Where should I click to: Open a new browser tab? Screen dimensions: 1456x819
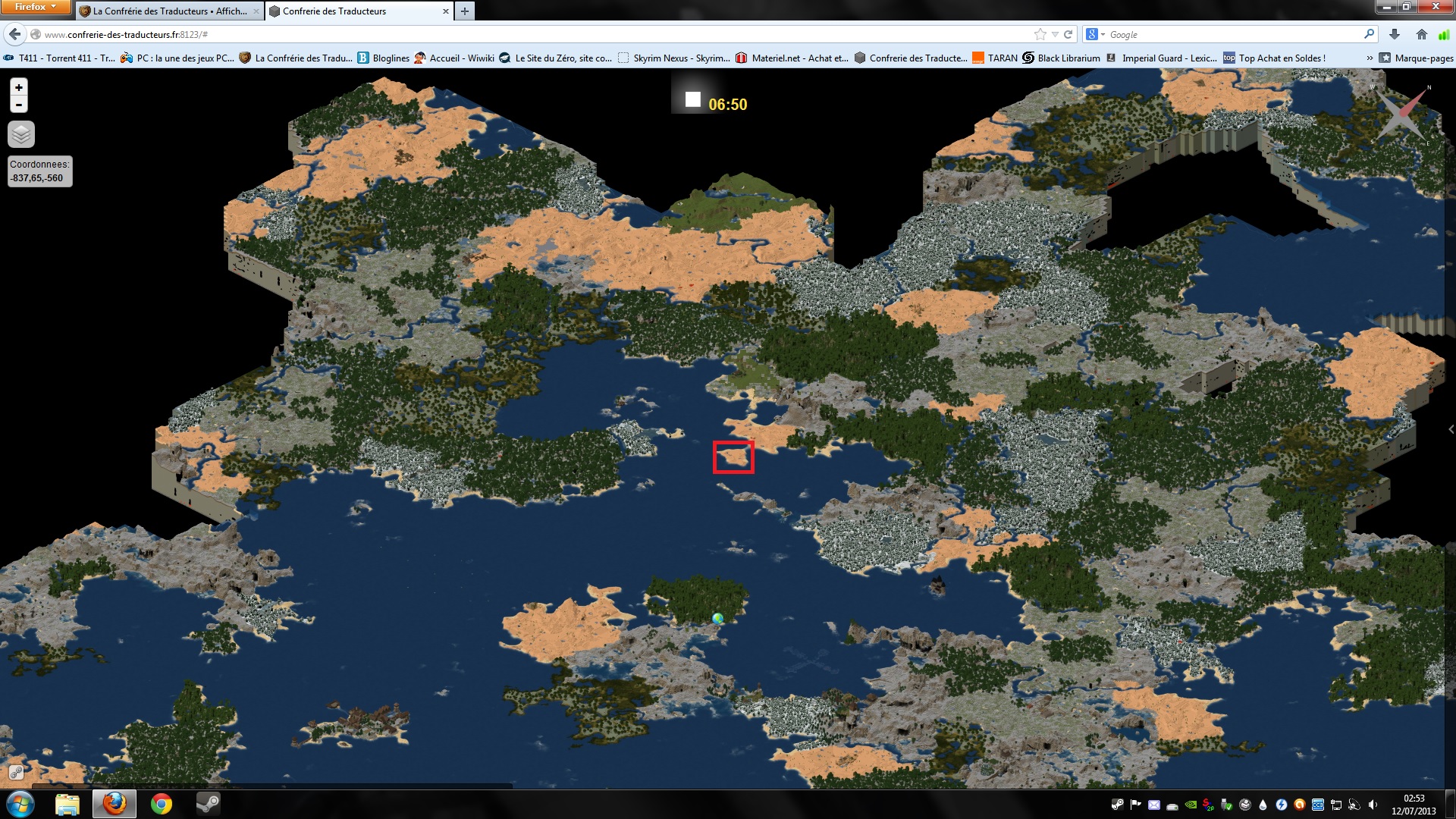tap(465, 11)
